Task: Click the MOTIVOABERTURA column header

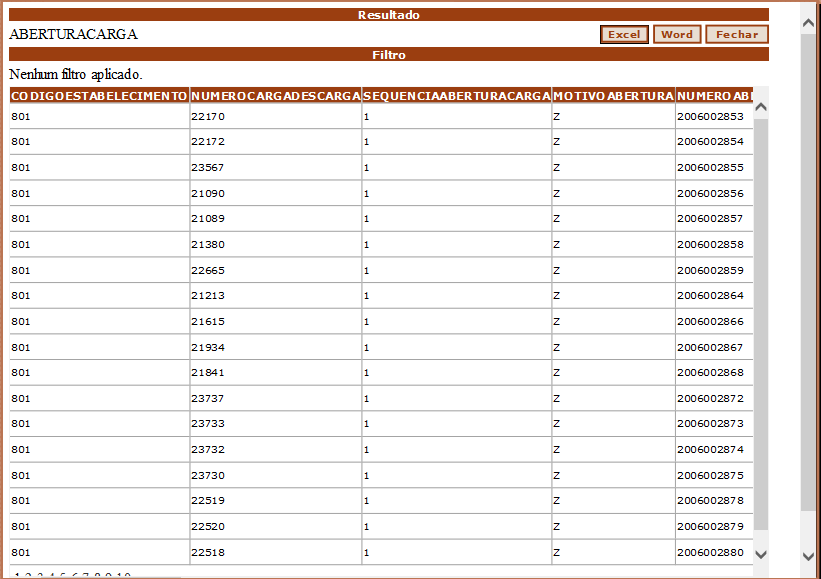Action: click(613, 96)
